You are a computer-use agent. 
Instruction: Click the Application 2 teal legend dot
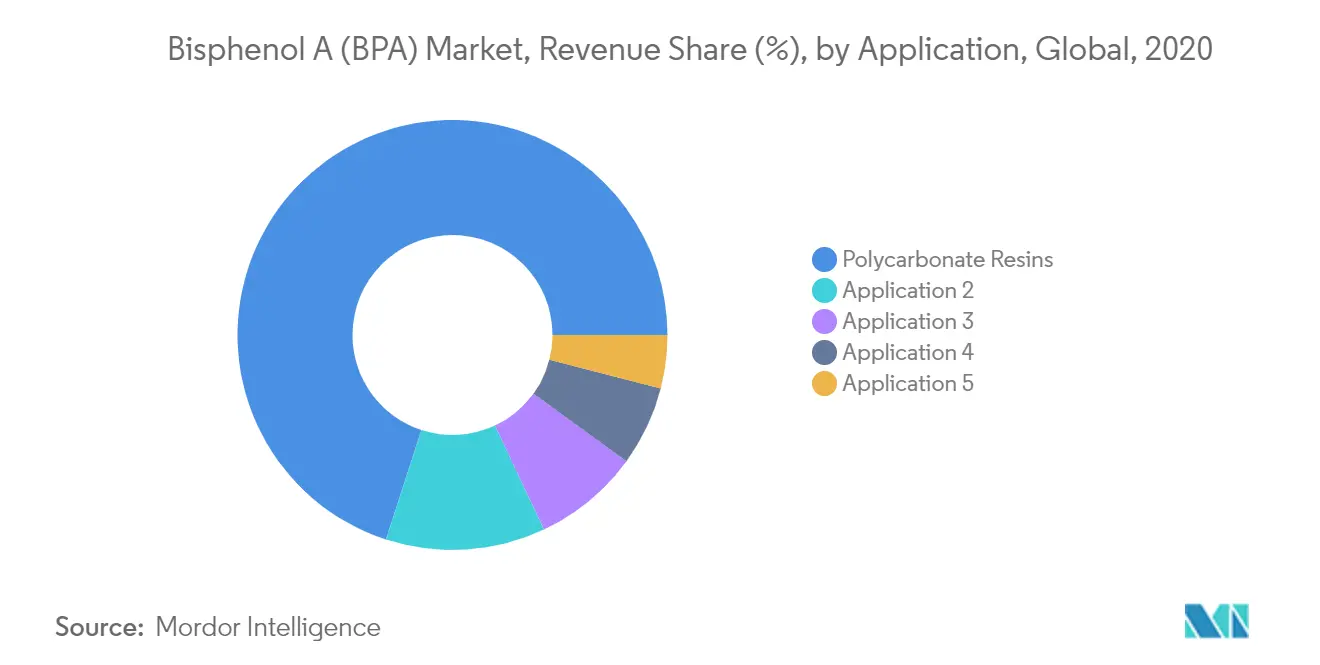click(825, 291)
